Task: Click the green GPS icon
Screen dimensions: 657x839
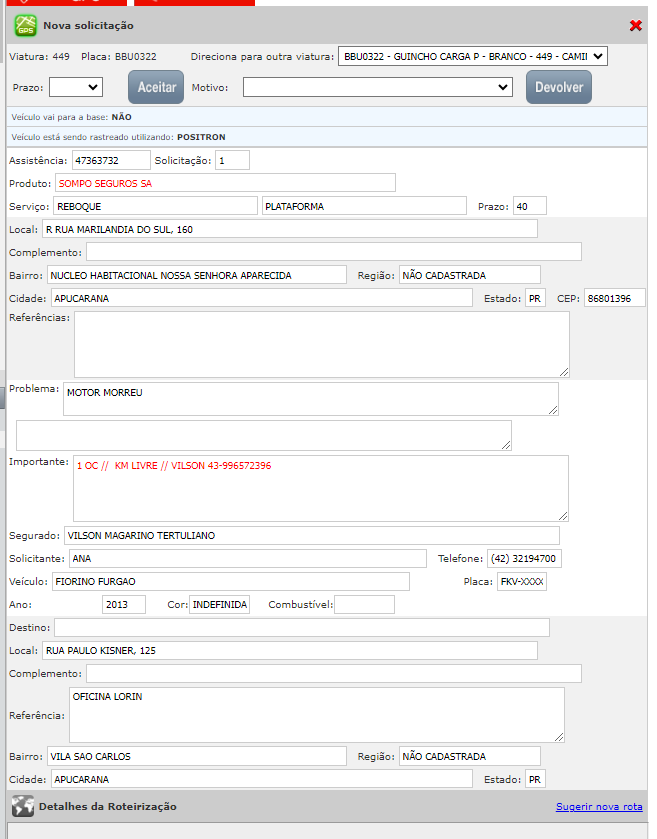Action: [25, 26]
